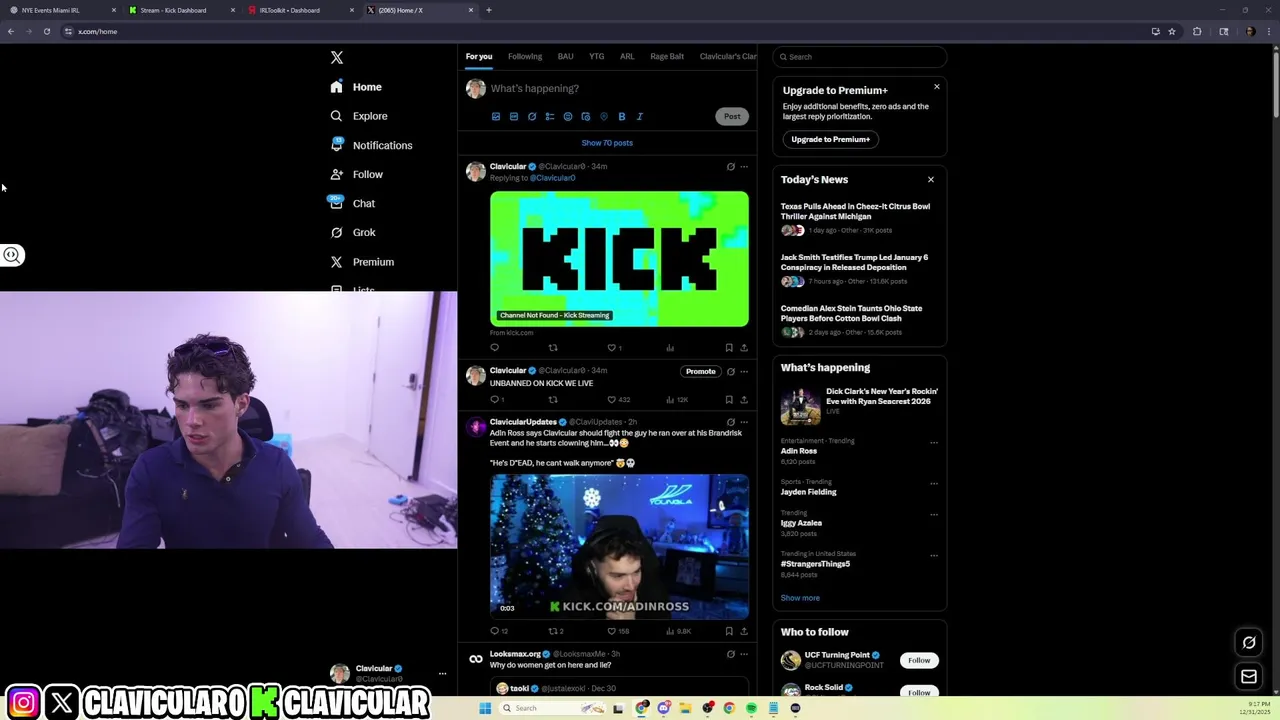Add a GIF in the composer
Image resolution: width=1280 pixels, height=720 pixels.
click(x=514, y=116)
